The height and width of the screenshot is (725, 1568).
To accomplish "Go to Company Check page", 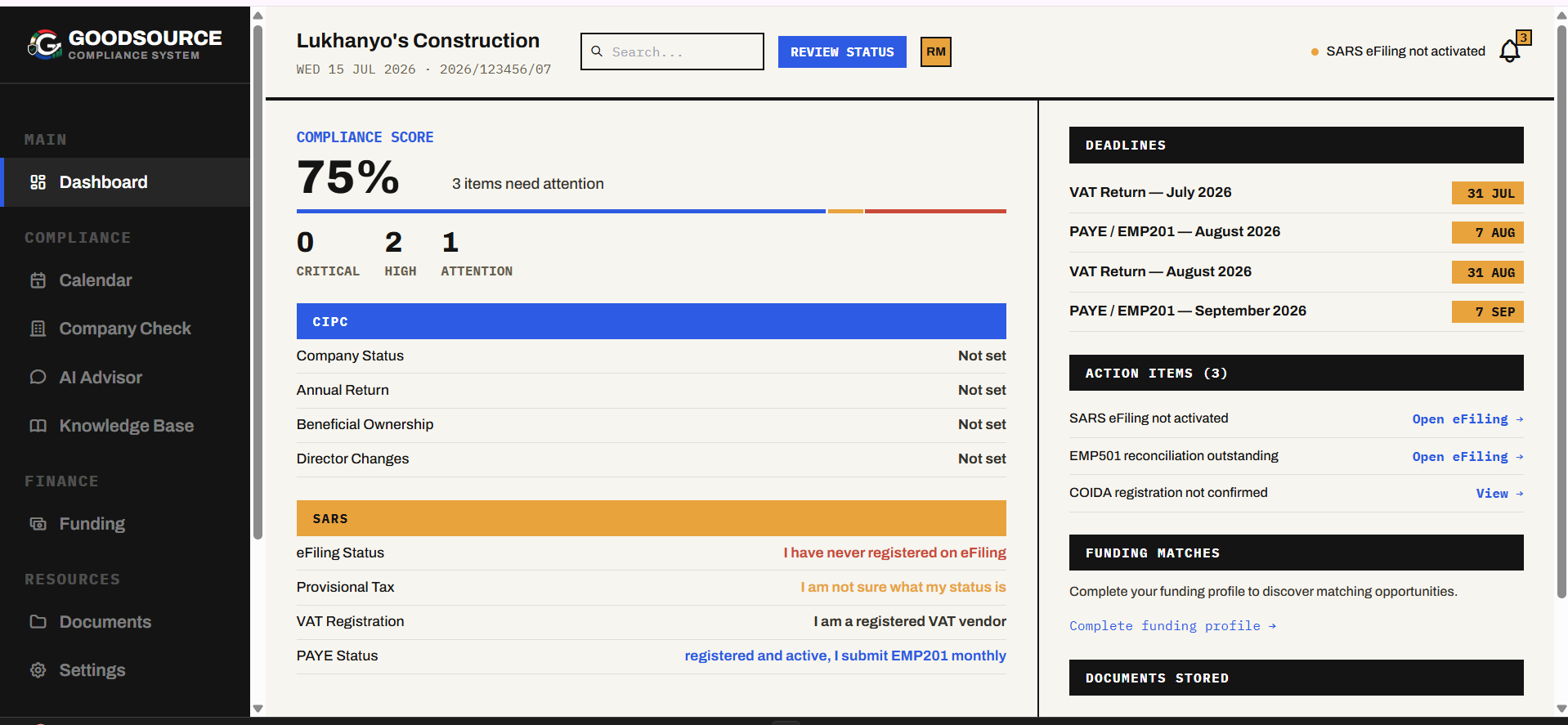I will (127, 329).
